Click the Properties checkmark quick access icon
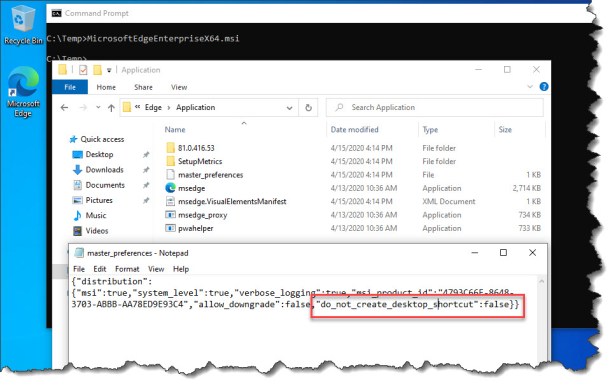The image size is (616, 388). coord(83,70)
